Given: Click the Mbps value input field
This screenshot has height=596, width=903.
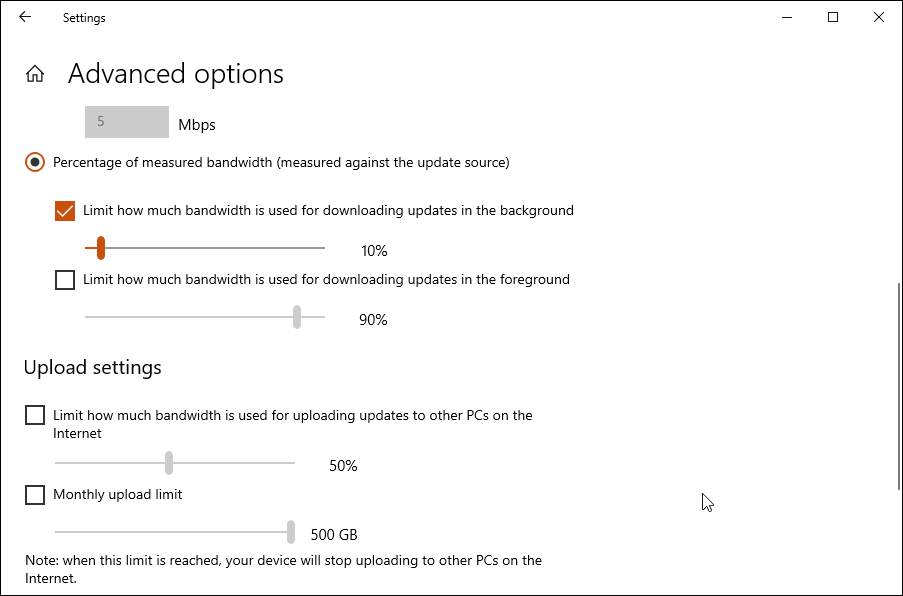Looking at the screenshot, I should 127,122.
